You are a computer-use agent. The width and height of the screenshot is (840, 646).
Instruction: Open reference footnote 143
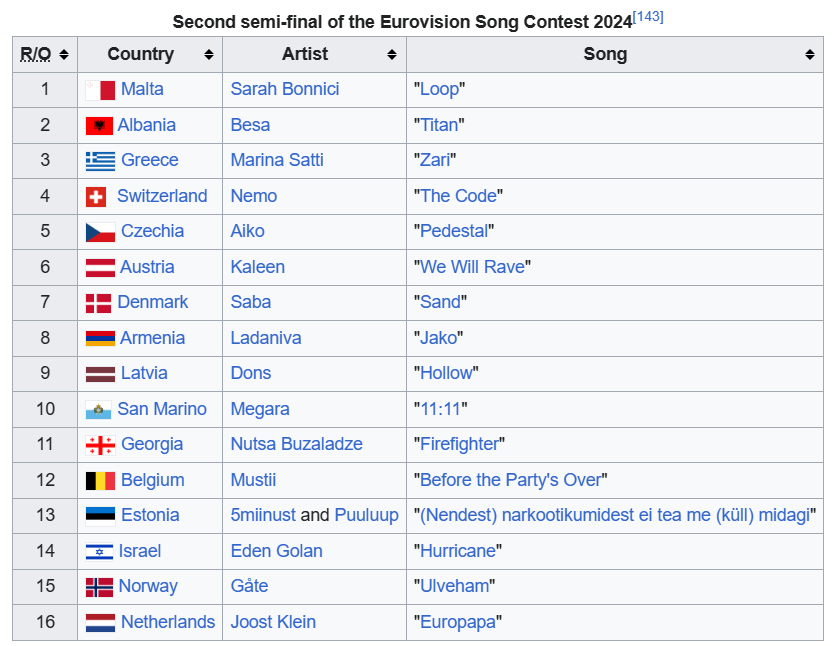point(648,17)
